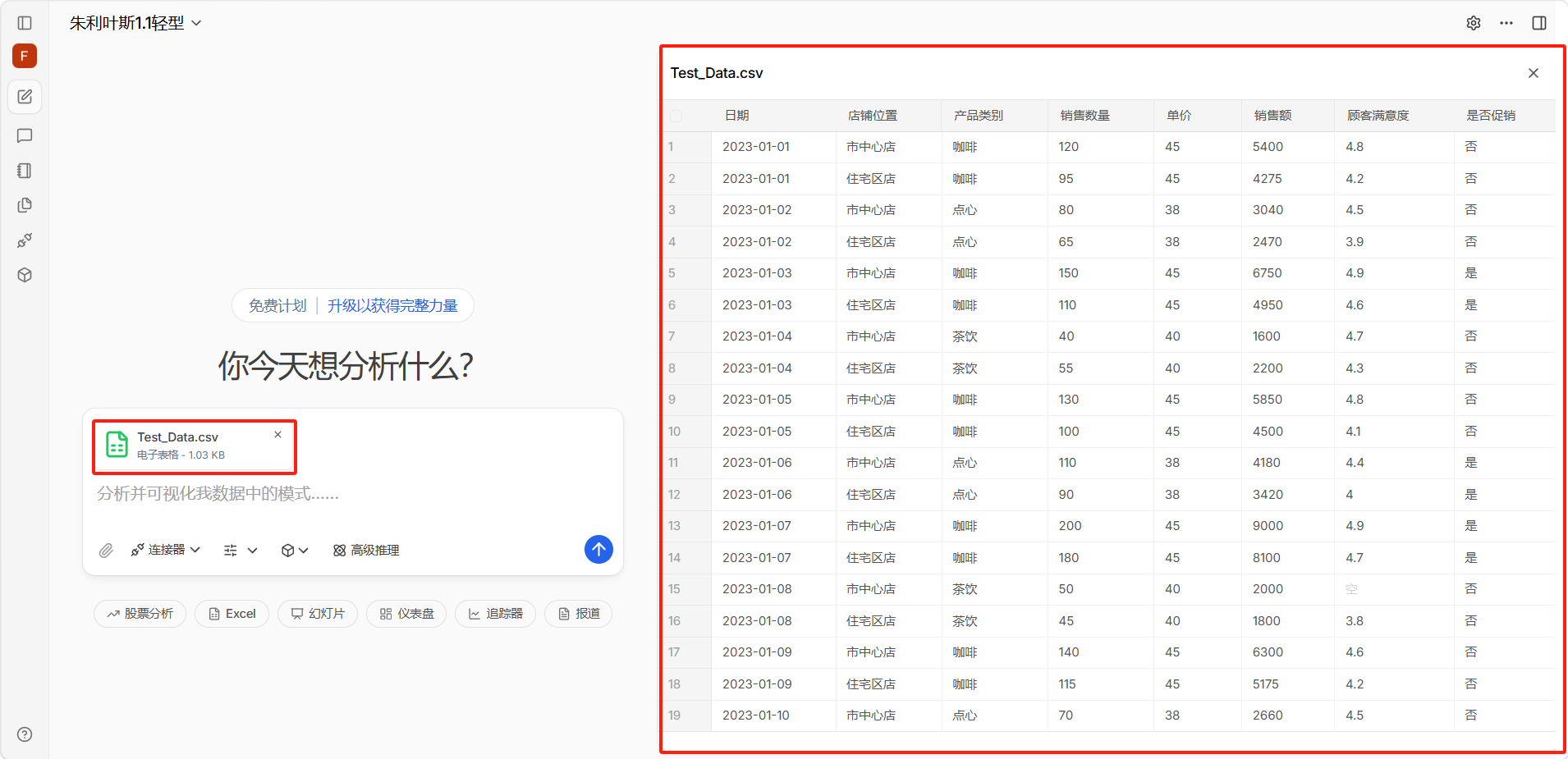Start a new chat with the compose icon
This screenshot has width=1568, height=759.
(x=25, y=97)
